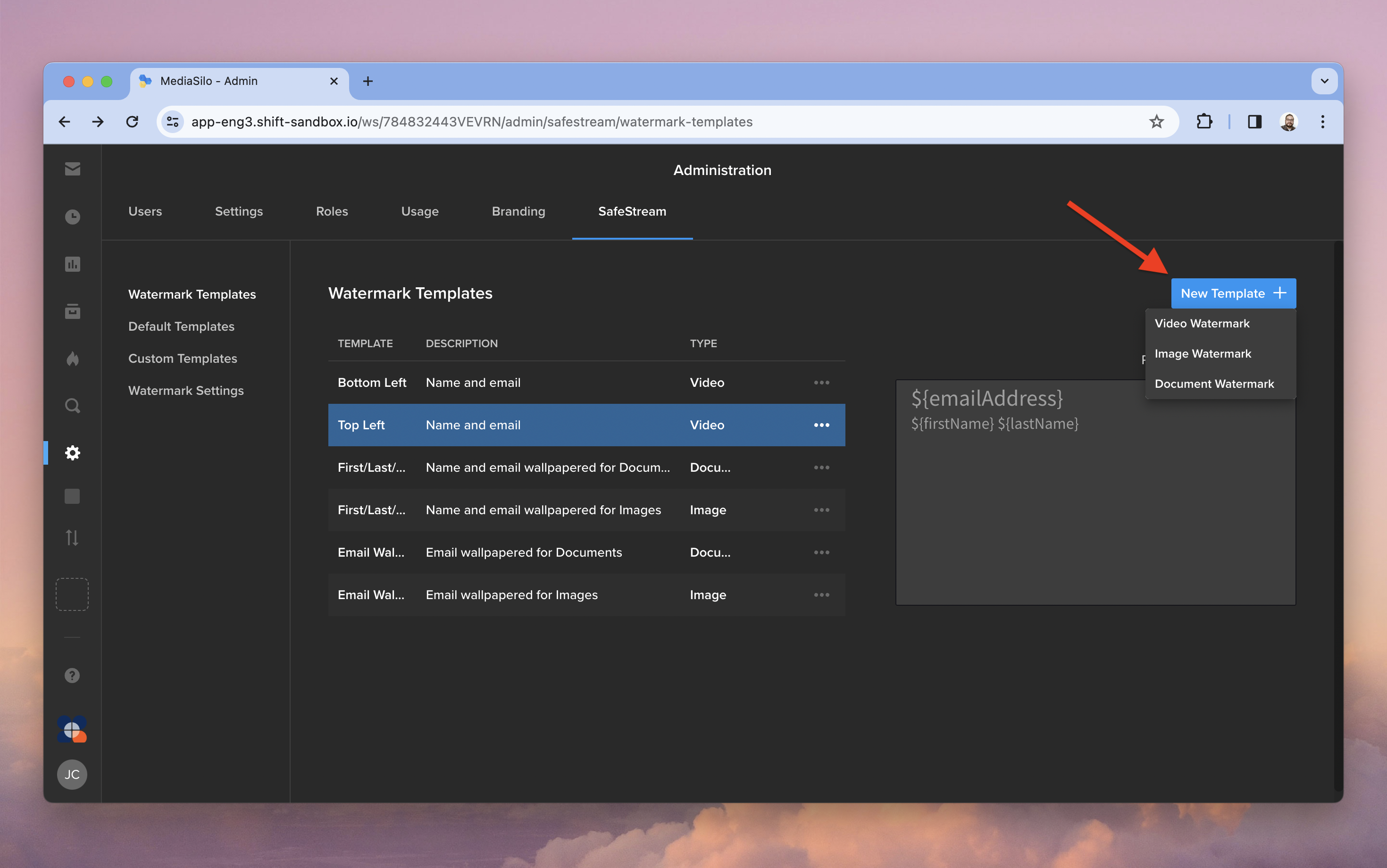Open options for Name and email wallpapered Images row
This screenshot has width=1387, height=868.
tap(821, 510)
